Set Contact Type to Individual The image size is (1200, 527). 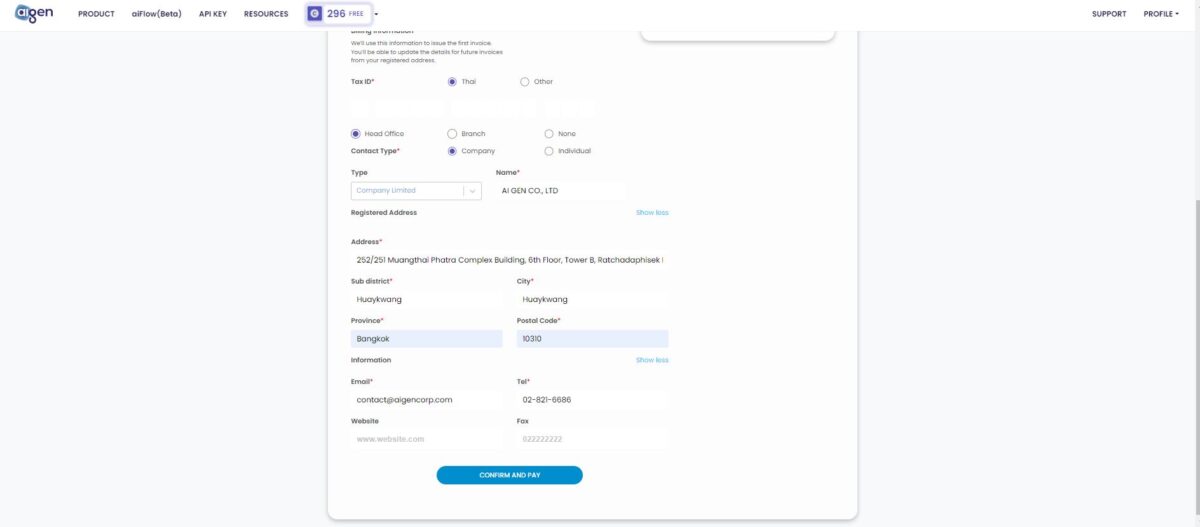pyautogui.click(x=549, y=151)
